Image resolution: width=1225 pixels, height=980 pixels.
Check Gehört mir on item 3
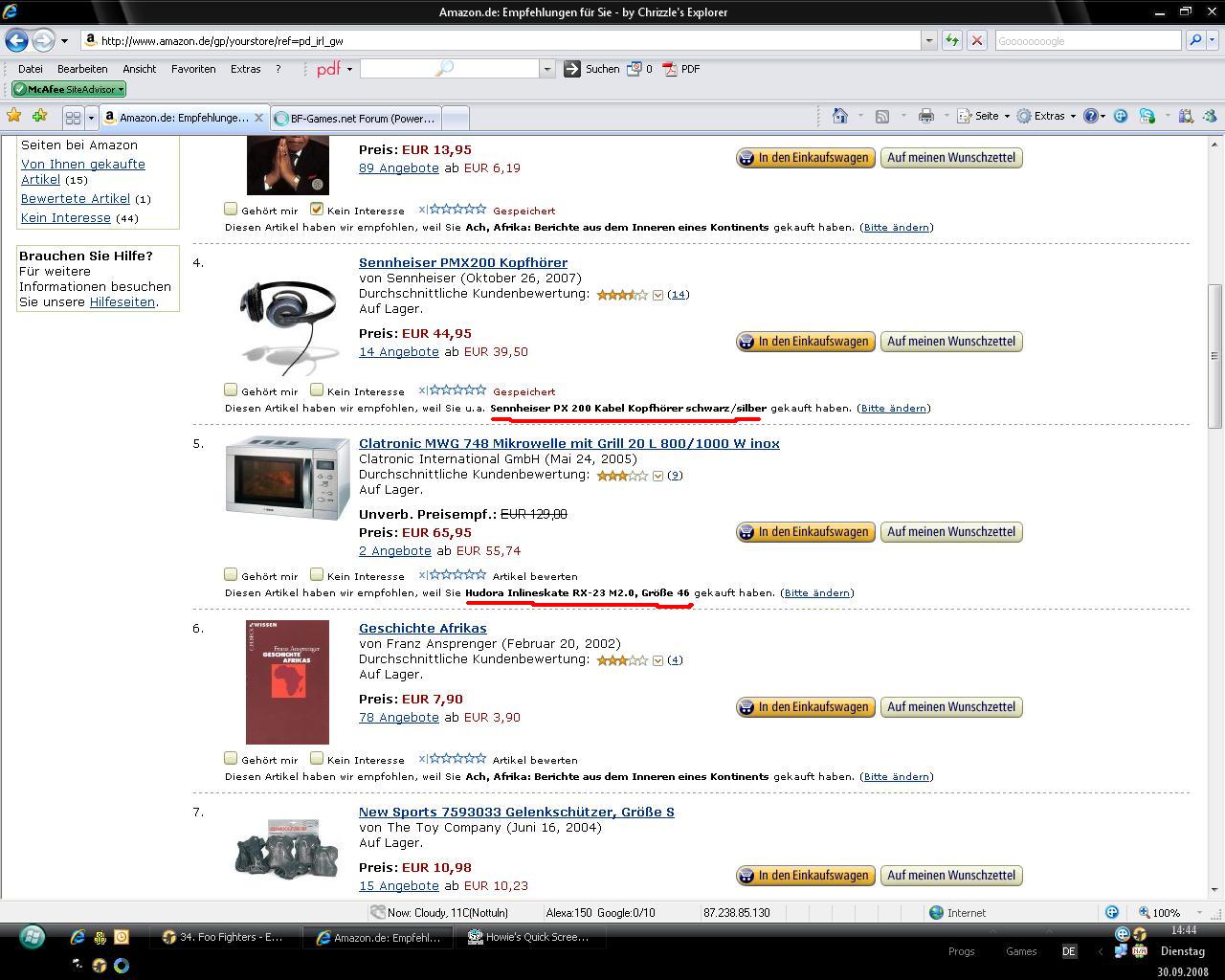click(x=231, y=209)
